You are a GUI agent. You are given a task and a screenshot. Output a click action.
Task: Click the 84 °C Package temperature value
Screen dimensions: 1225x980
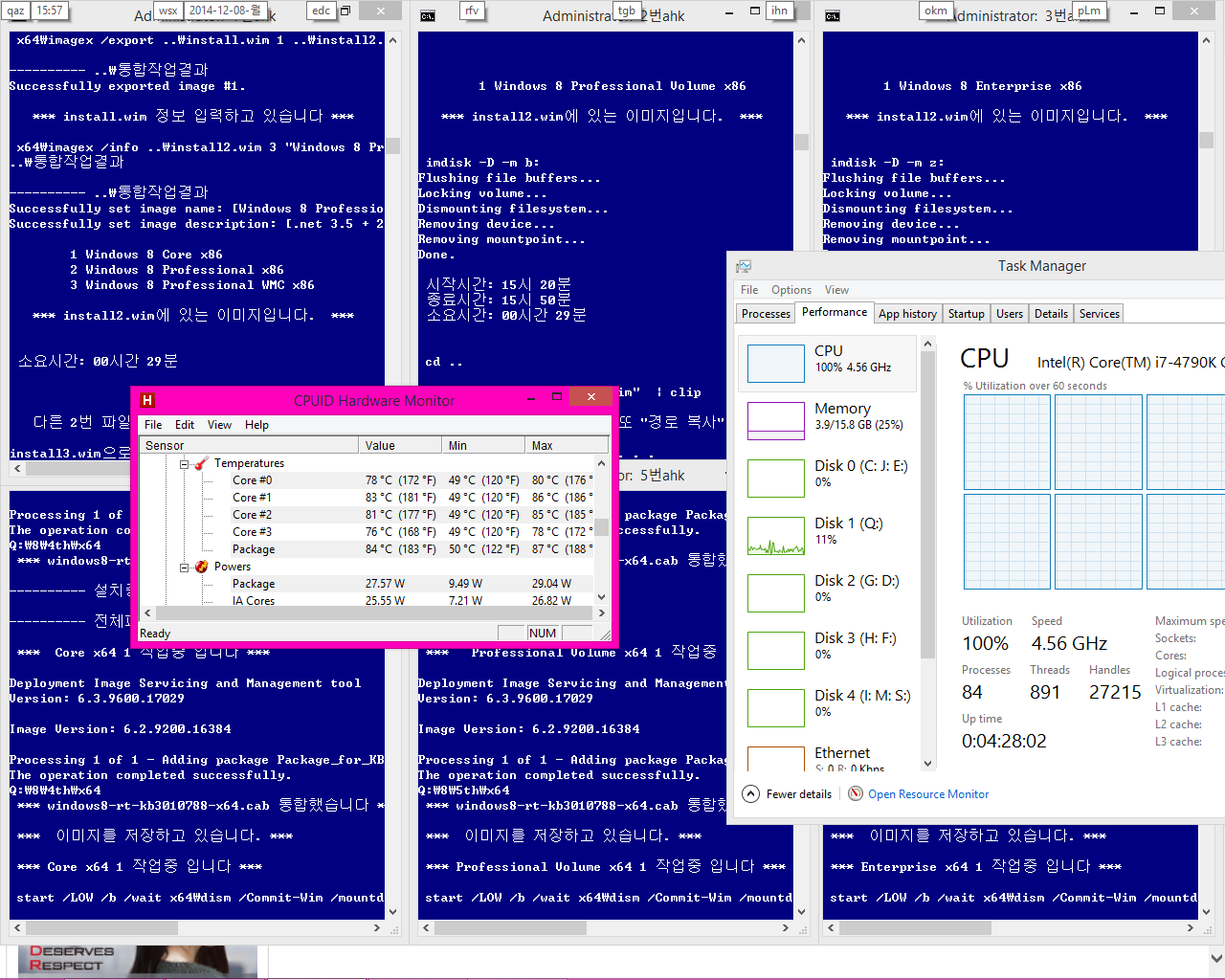click(x=400, y=549)
